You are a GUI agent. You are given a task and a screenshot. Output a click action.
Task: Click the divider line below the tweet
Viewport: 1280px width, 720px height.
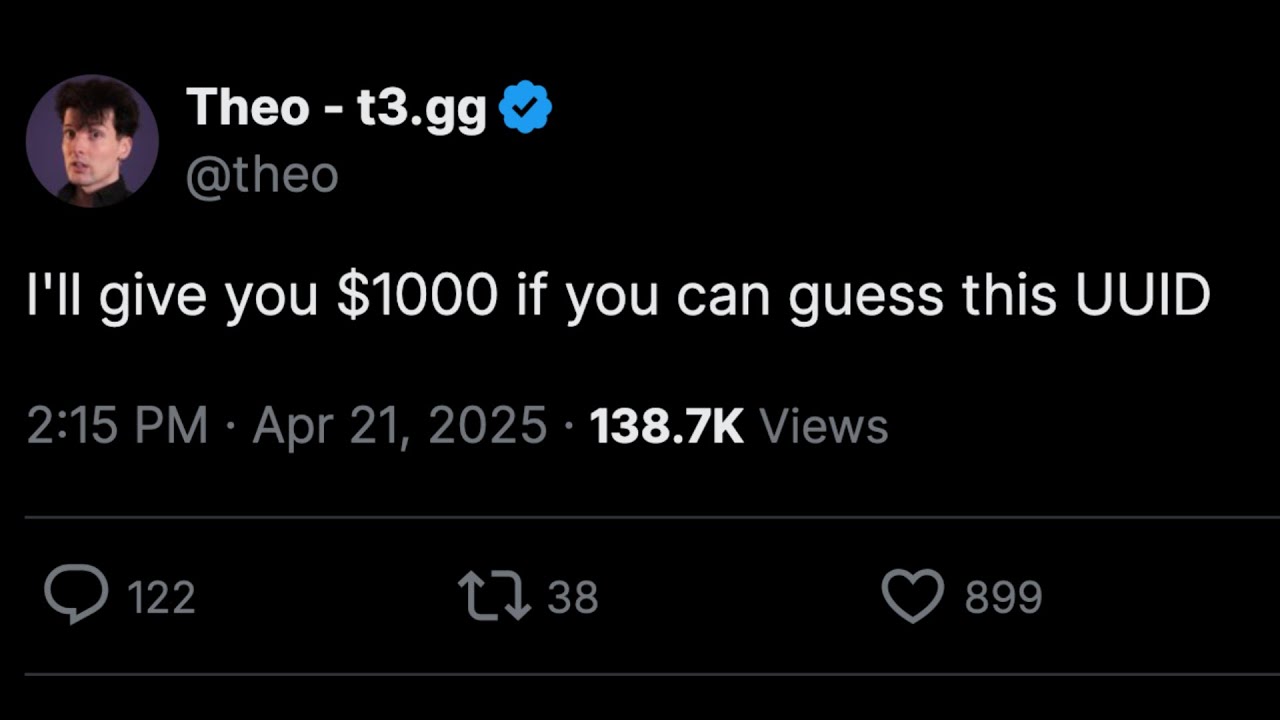coord(640,516)
